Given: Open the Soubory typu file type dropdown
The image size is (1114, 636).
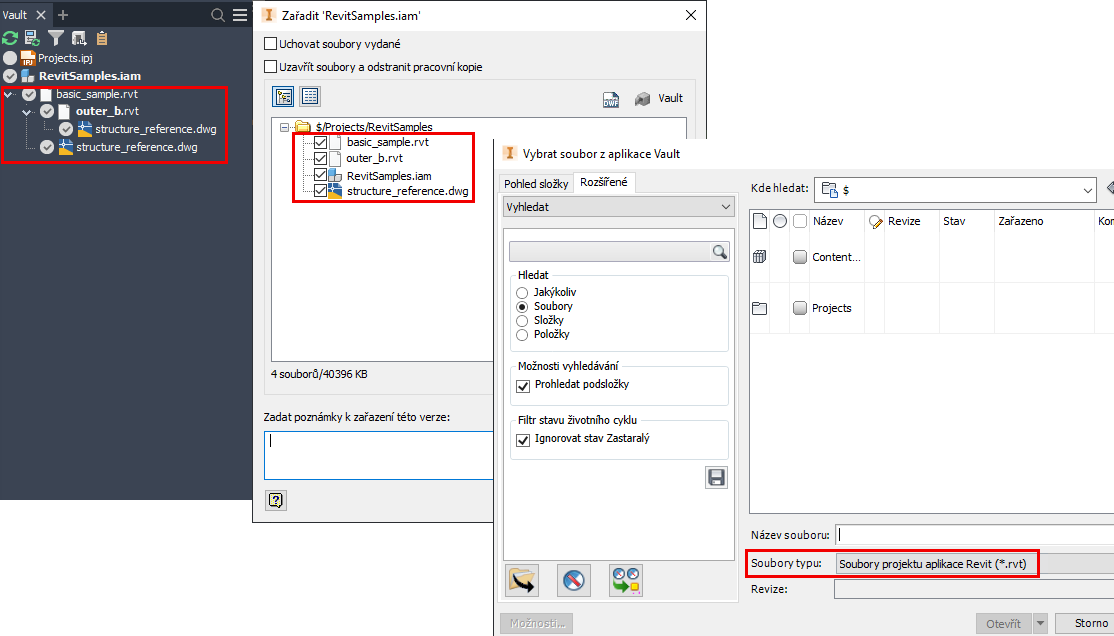Looking at the screenshot, I should 975,564.
